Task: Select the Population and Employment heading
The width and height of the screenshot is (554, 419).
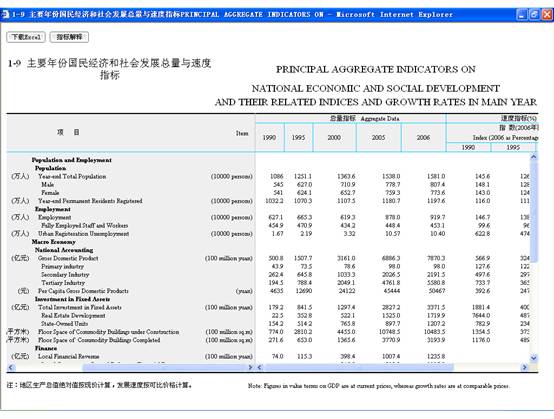Action: coord(71,160)
